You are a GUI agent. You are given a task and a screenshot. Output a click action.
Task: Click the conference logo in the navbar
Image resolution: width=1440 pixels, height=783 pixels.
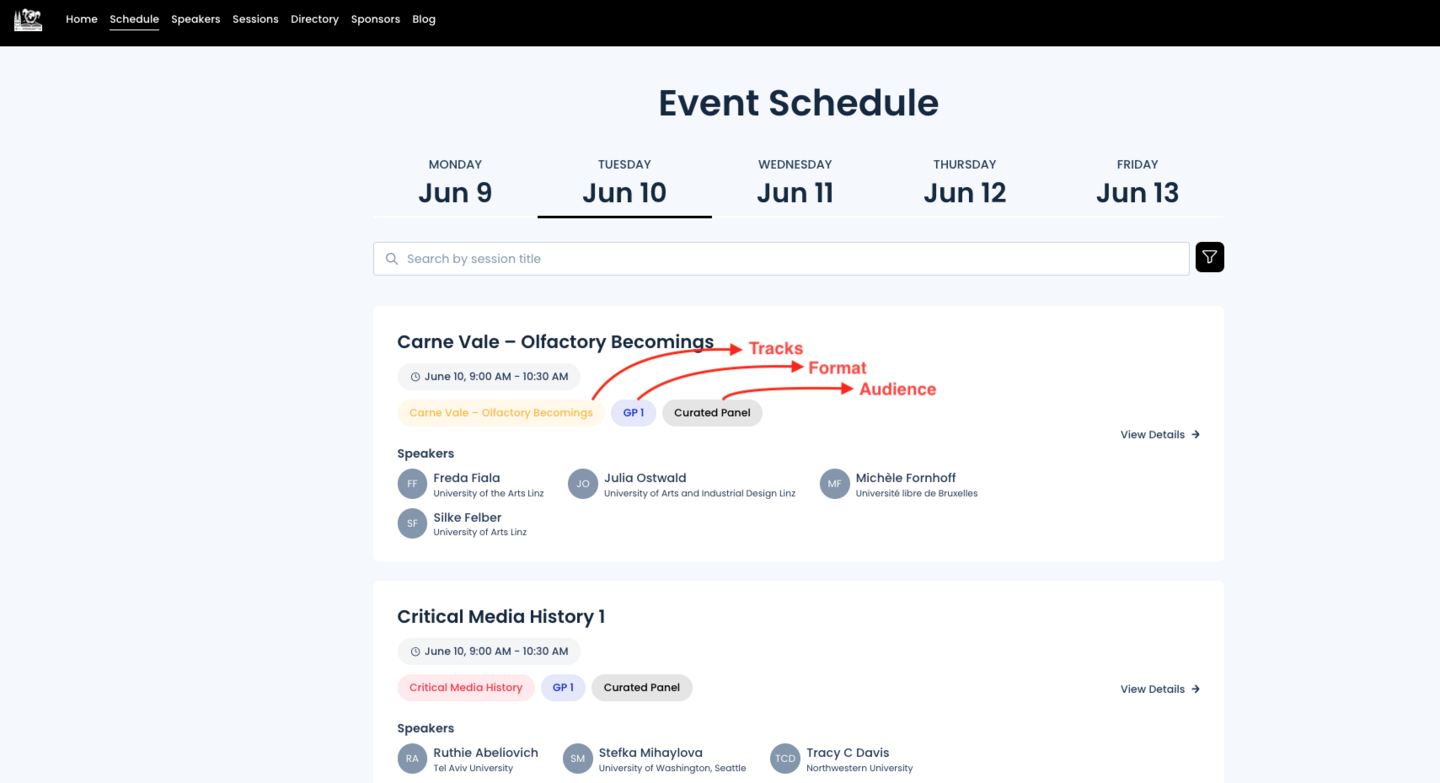(x=28, y=19)
